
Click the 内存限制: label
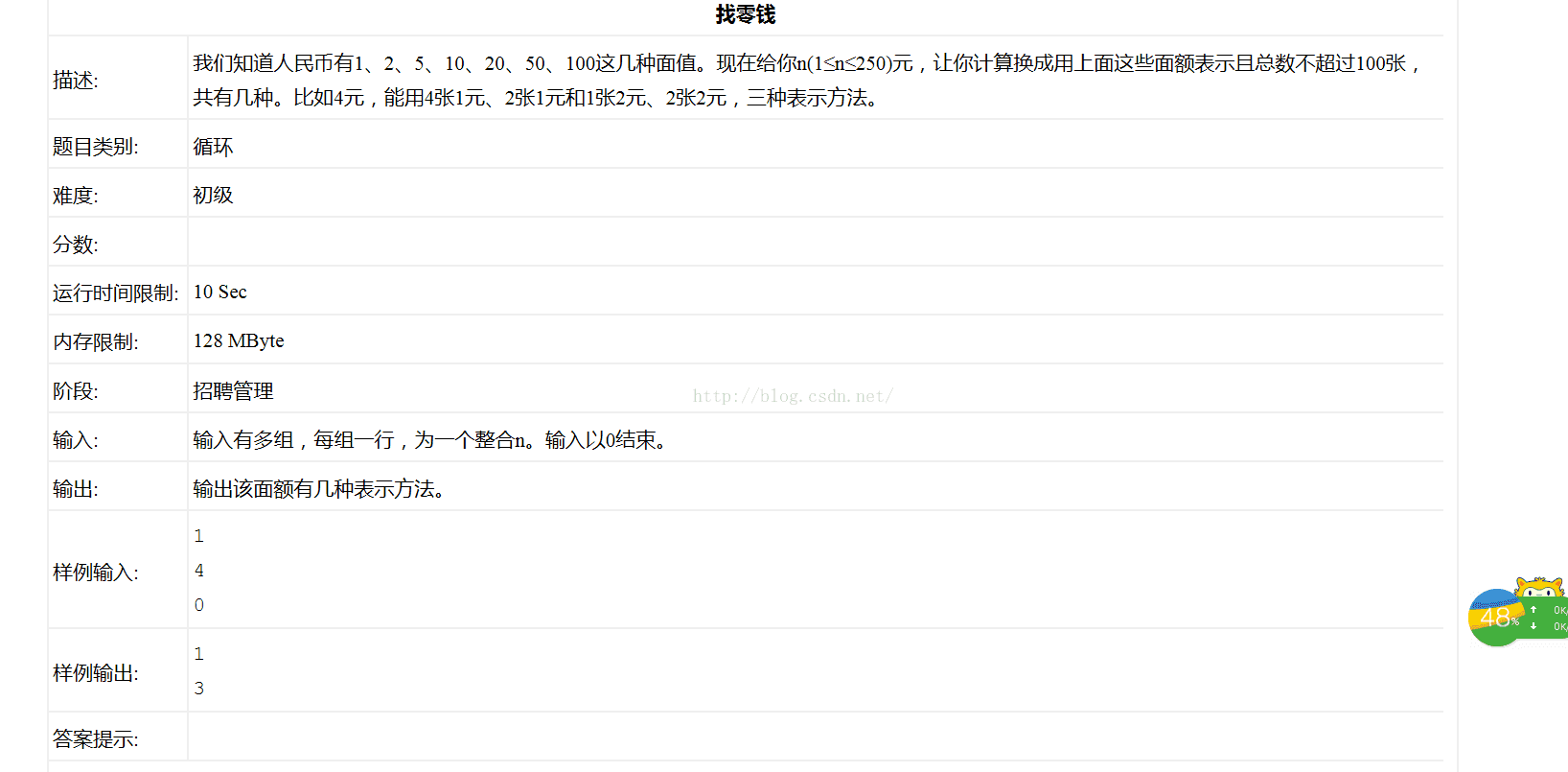95,342
